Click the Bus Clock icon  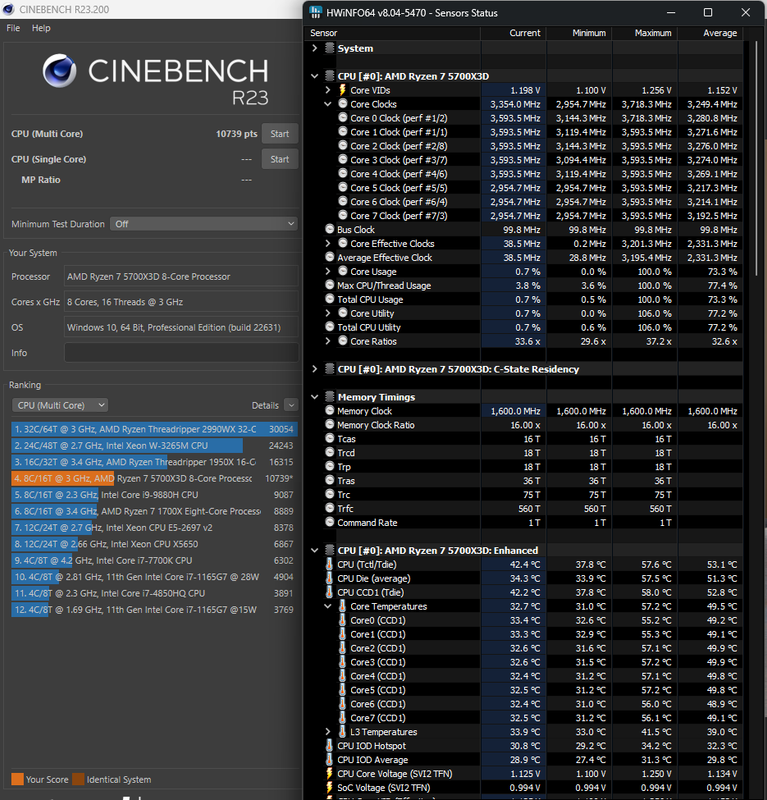pos(330,230)
